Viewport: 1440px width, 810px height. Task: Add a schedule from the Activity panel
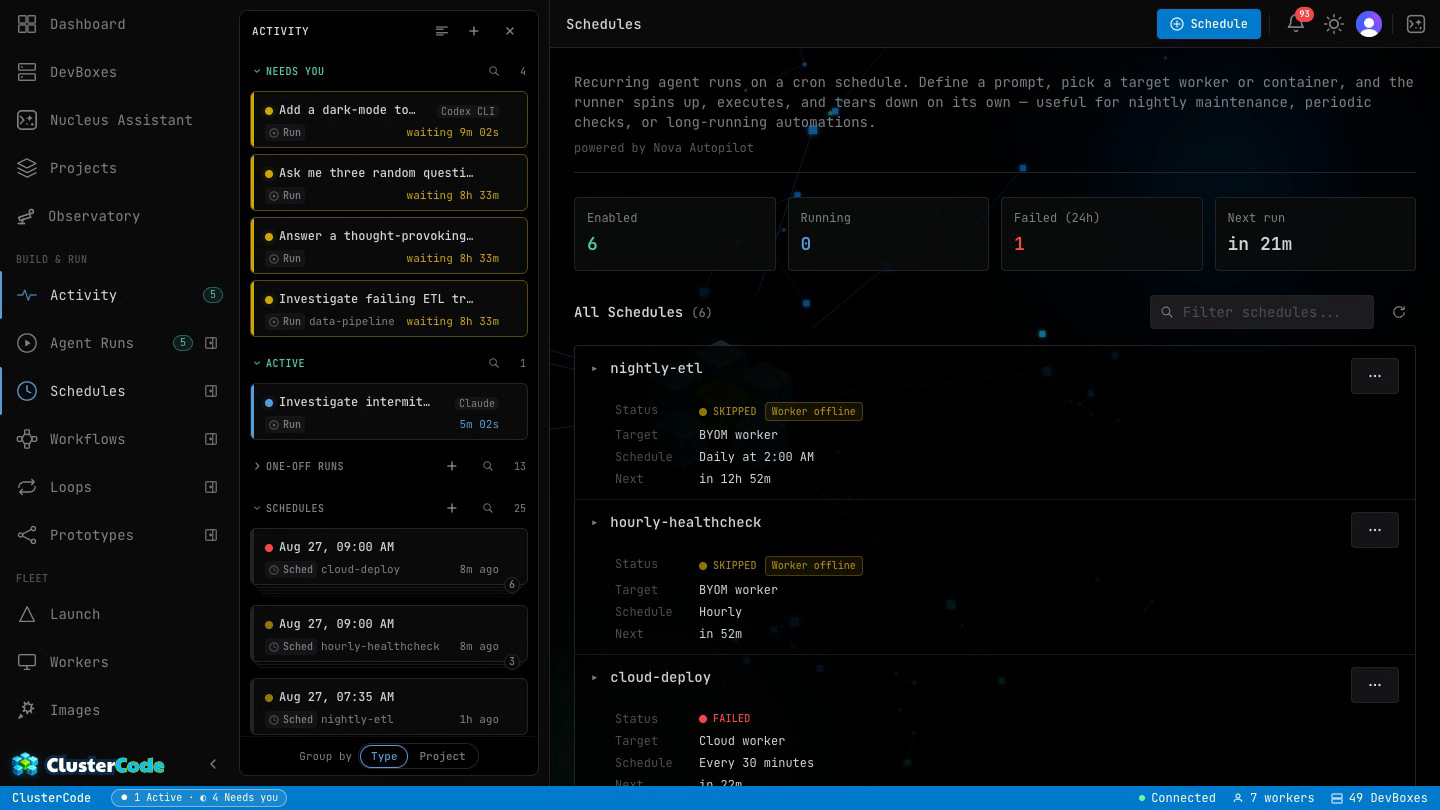click(452, 508)
